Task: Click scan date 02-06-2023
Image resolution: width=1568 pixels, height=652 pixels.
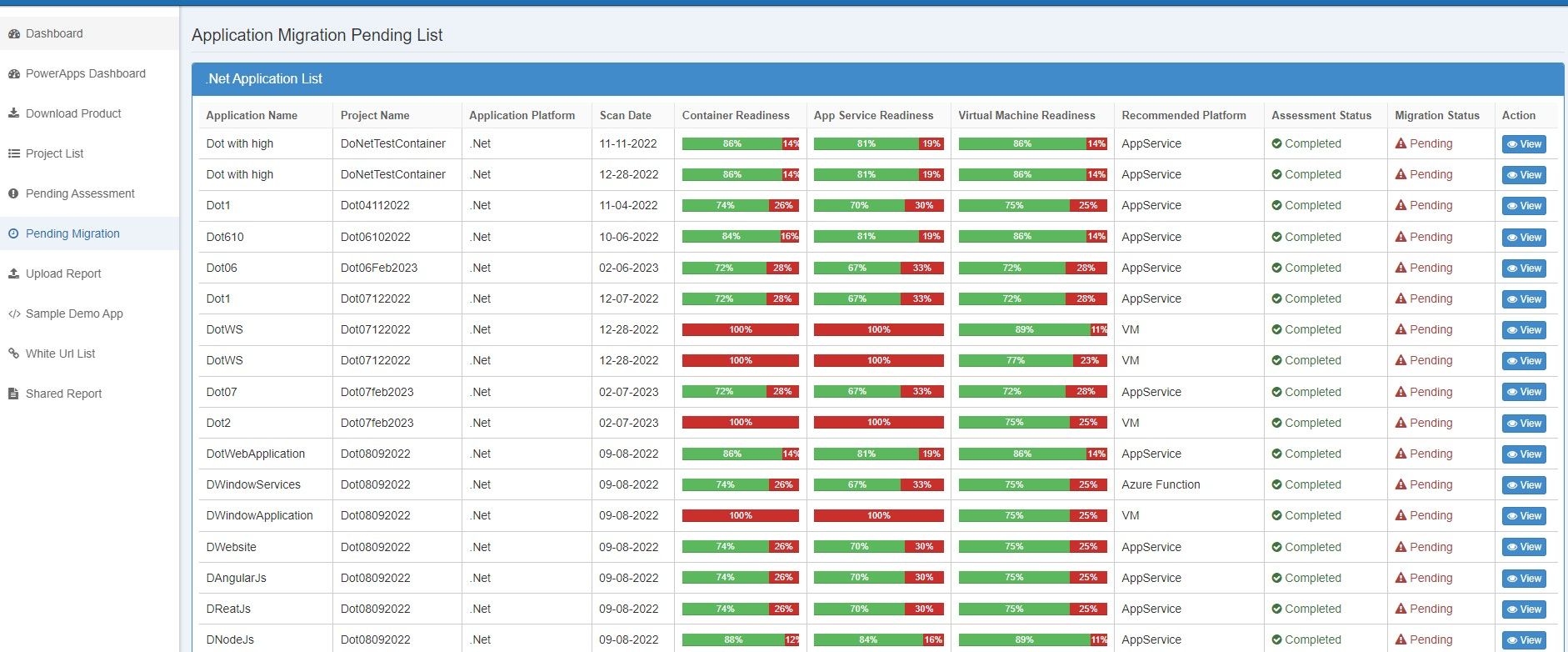Action: coord(629,268)
